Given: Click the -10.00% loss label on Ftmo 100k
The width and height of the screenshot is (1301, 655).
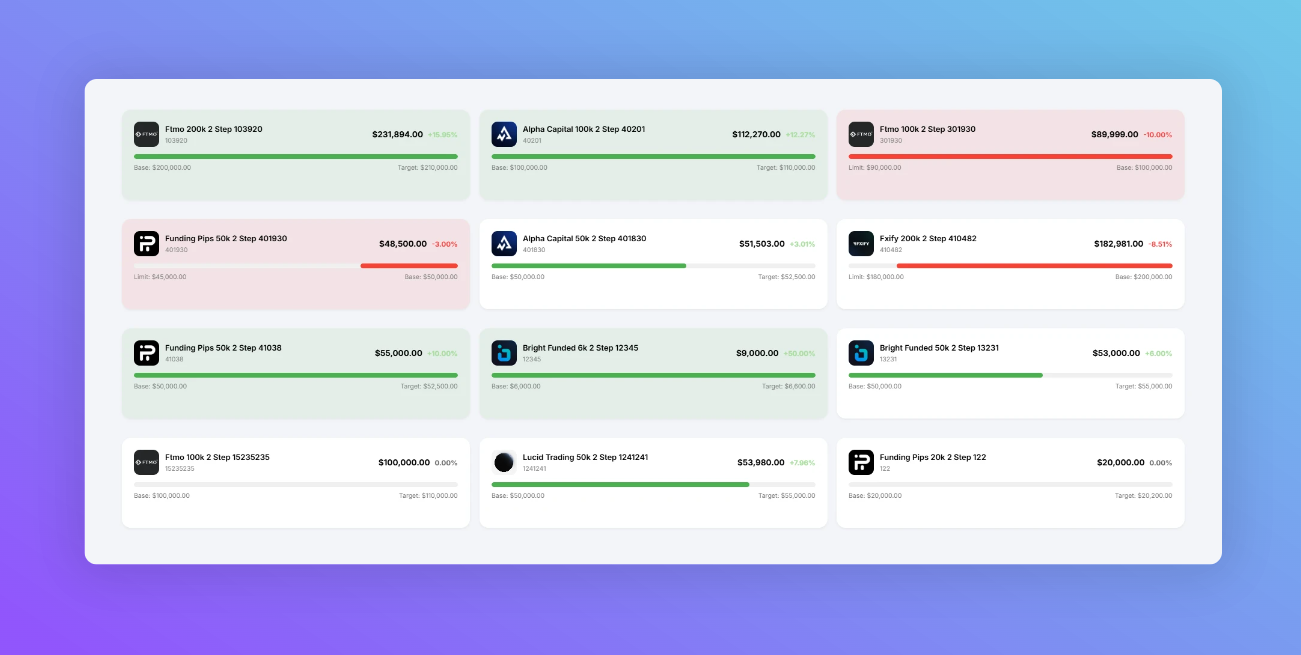Looking at the screenshot, I should click(1158, 135).
